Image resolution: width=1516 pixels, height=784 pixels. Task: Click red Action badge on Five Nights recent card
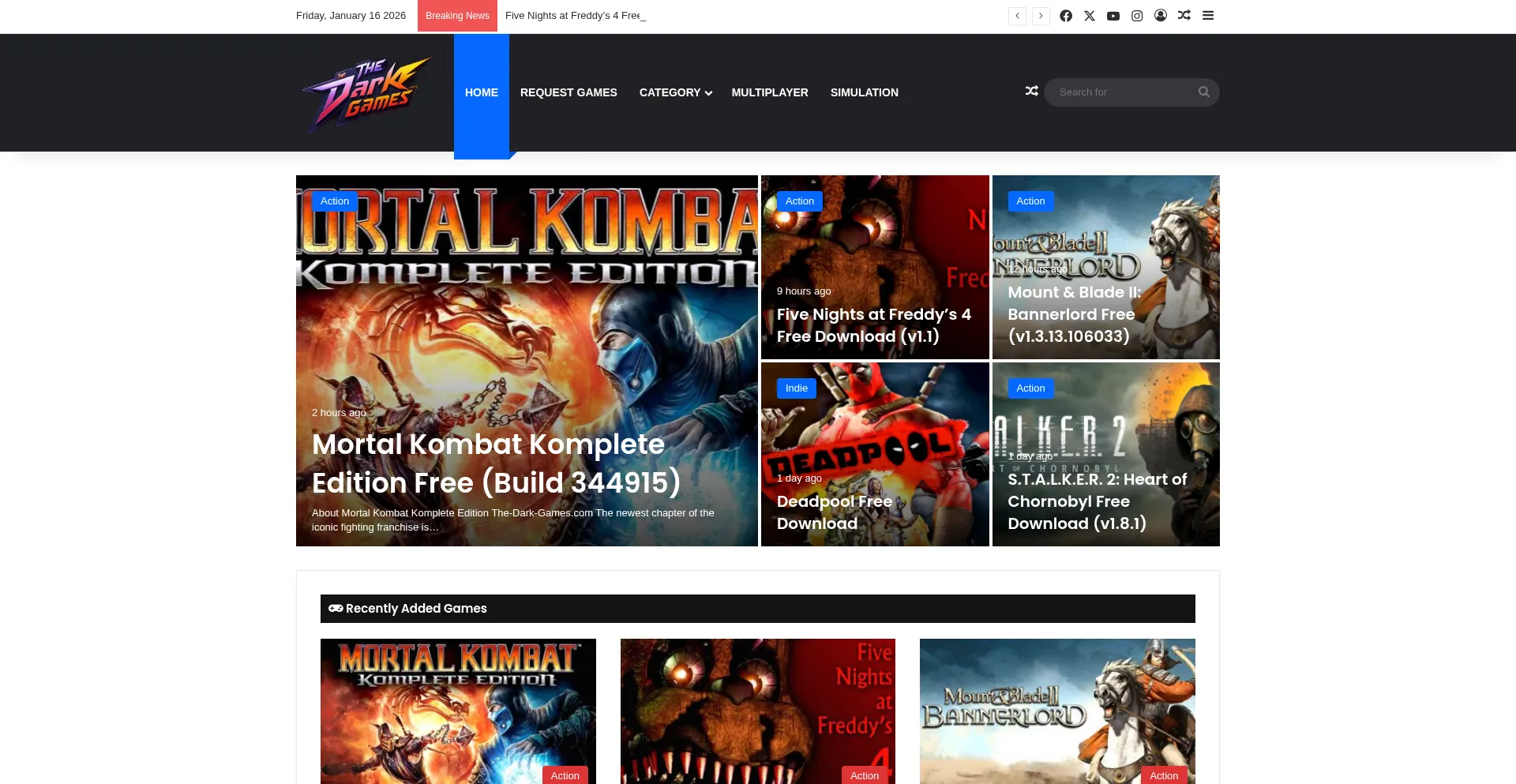[865, 775]
